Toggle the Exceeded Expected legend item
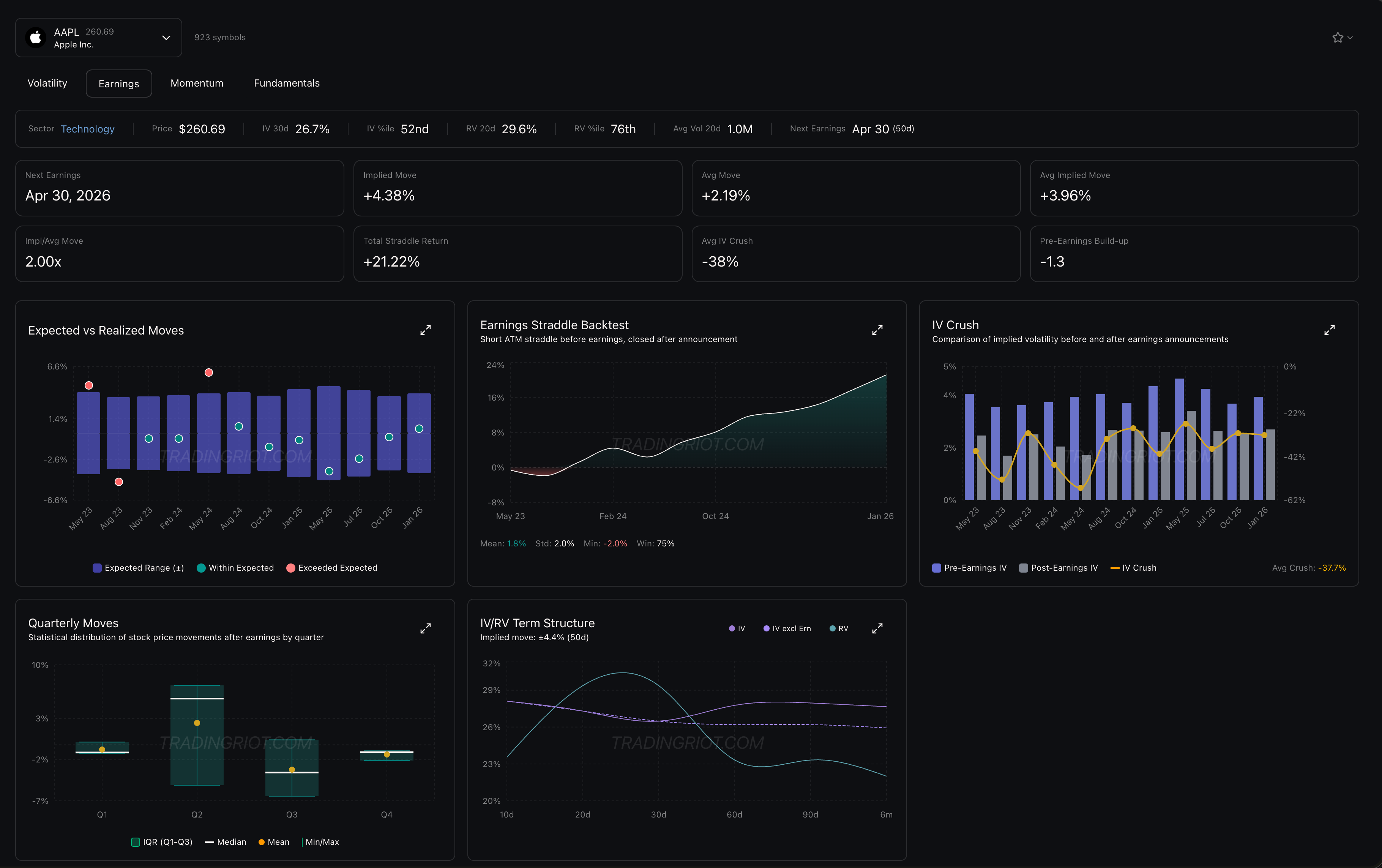This screenshot has width=1382, height=868. [332, 568]
